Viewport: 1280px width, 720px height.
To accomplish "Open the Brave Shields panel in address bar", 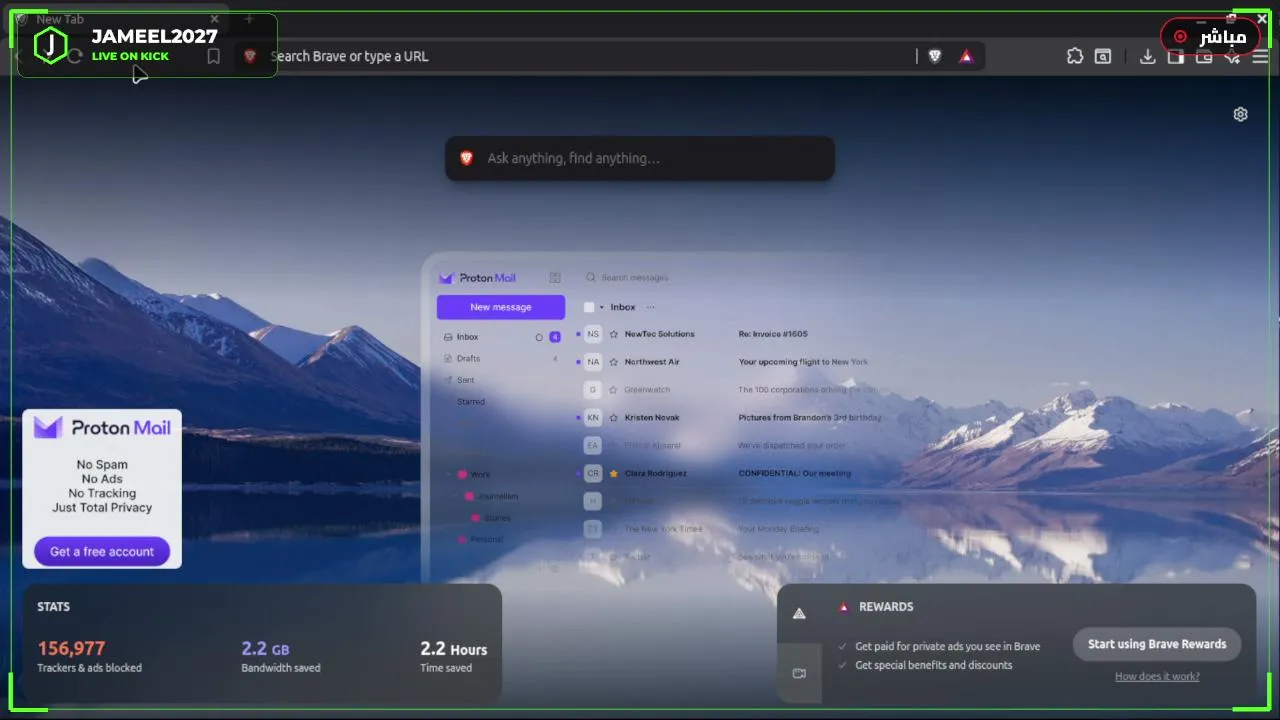I will point(935,57).
